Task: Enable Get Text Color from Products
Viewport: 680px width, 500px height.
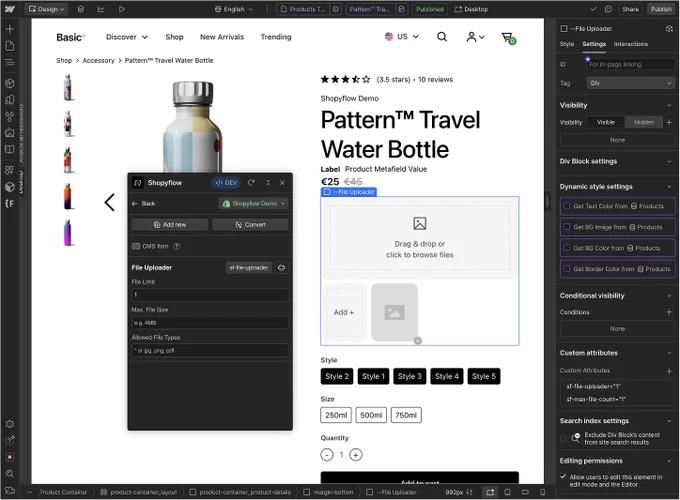Action: click(566, 206)
